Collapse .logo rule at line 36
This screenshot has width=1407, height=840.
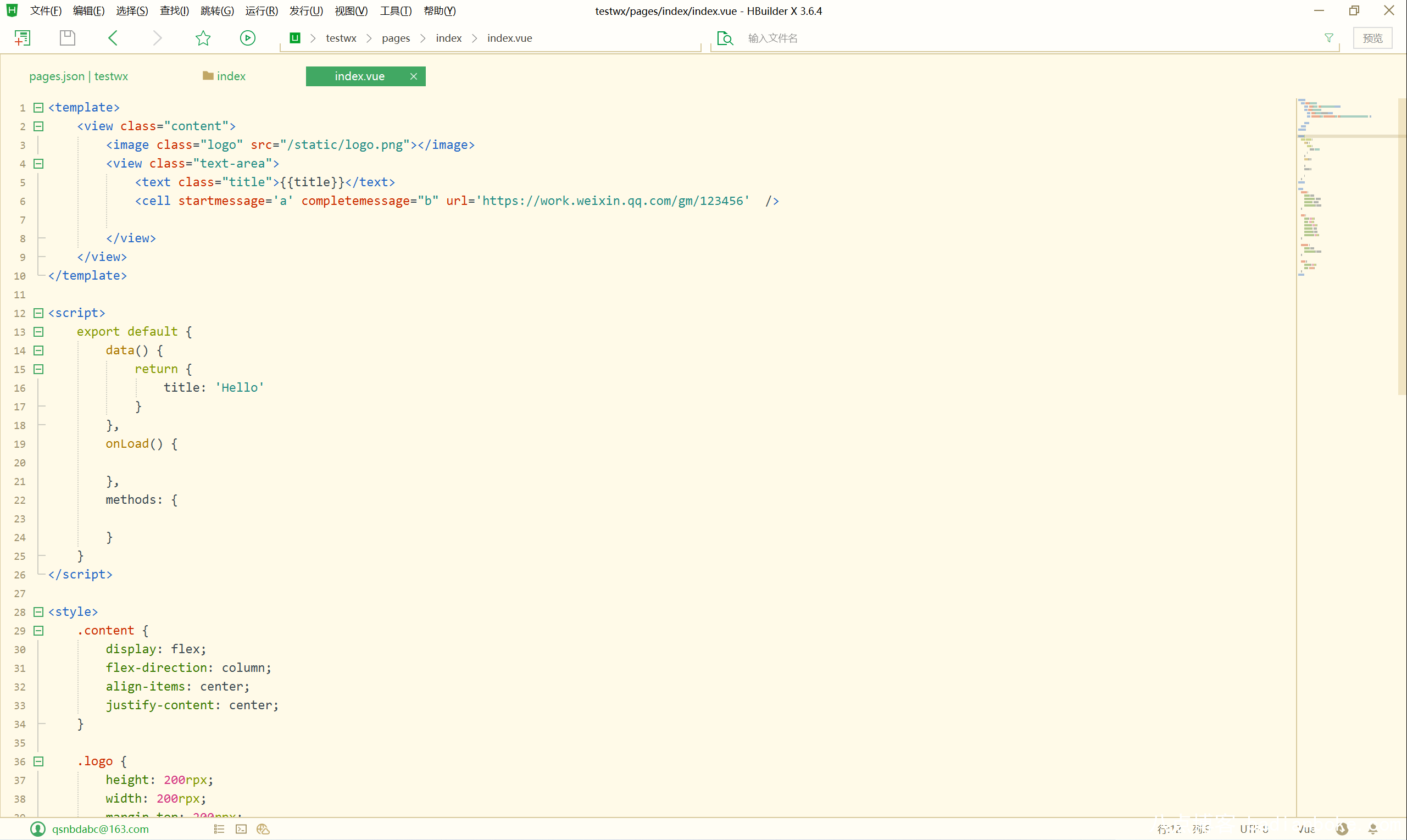point(38,761)
